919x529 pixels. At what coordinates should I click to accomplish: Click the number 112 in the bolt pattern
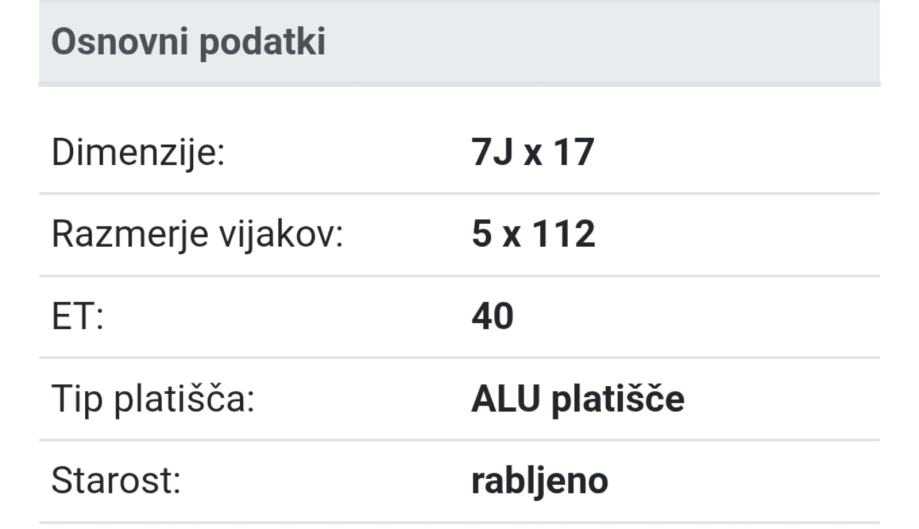click(x=566, y=235)
